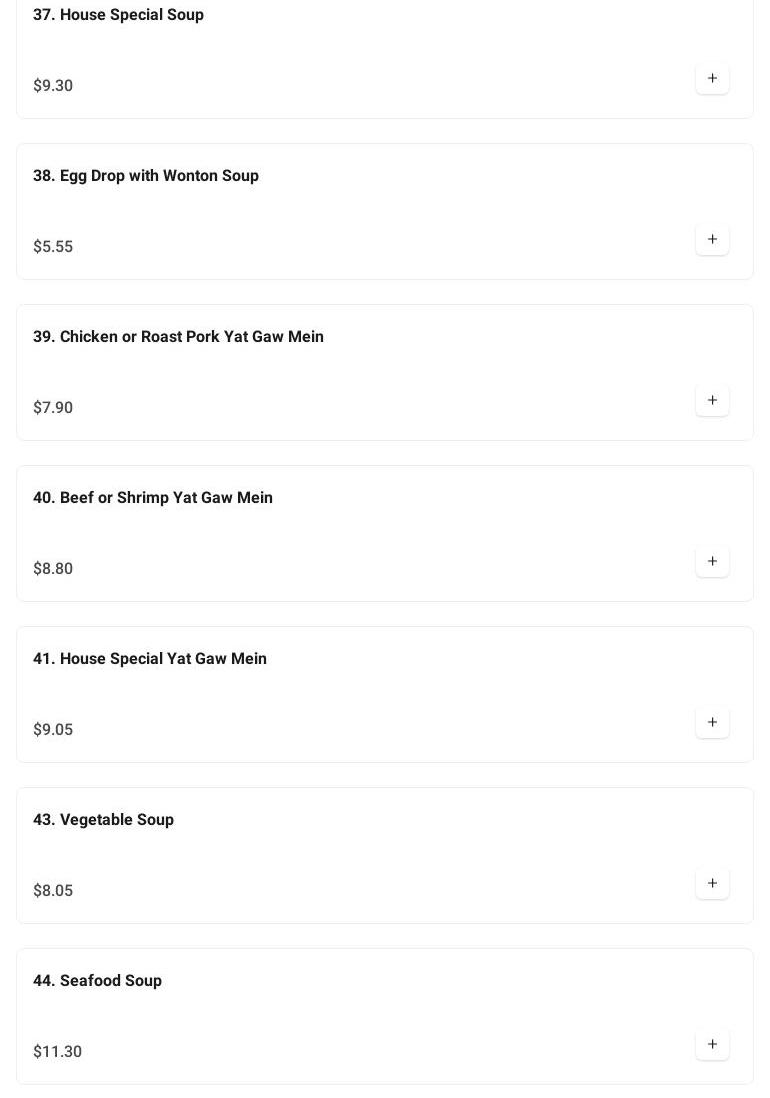
Task: Open 38. Egg Drop with Wonton Soup title
Action: point(146,176)
